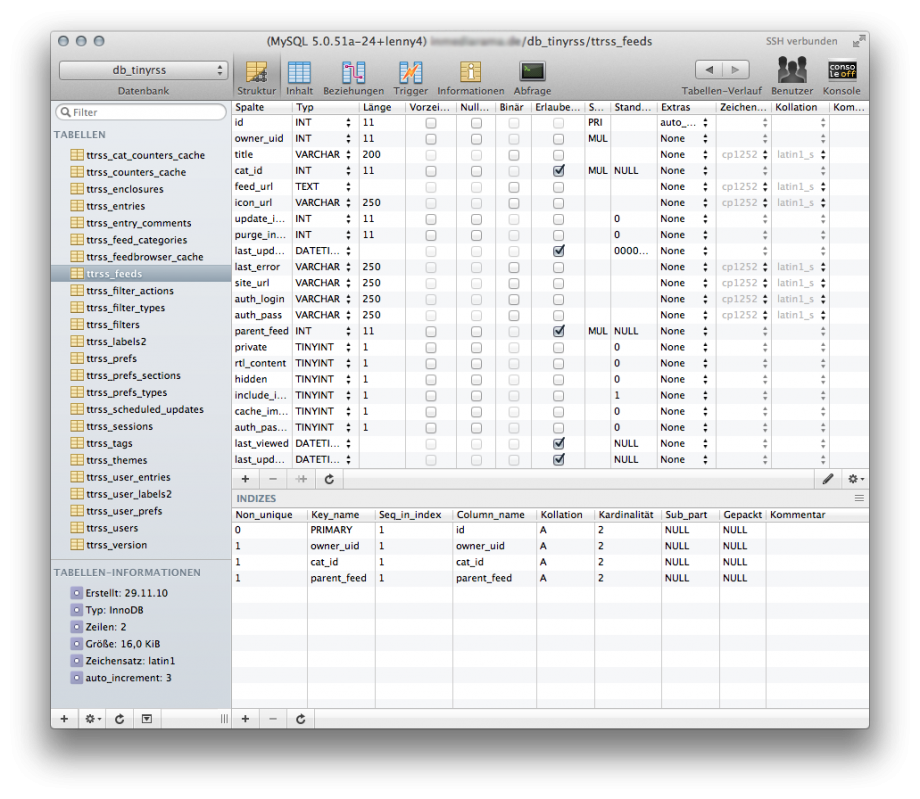Duplicate the selected field

click(301, 479)
